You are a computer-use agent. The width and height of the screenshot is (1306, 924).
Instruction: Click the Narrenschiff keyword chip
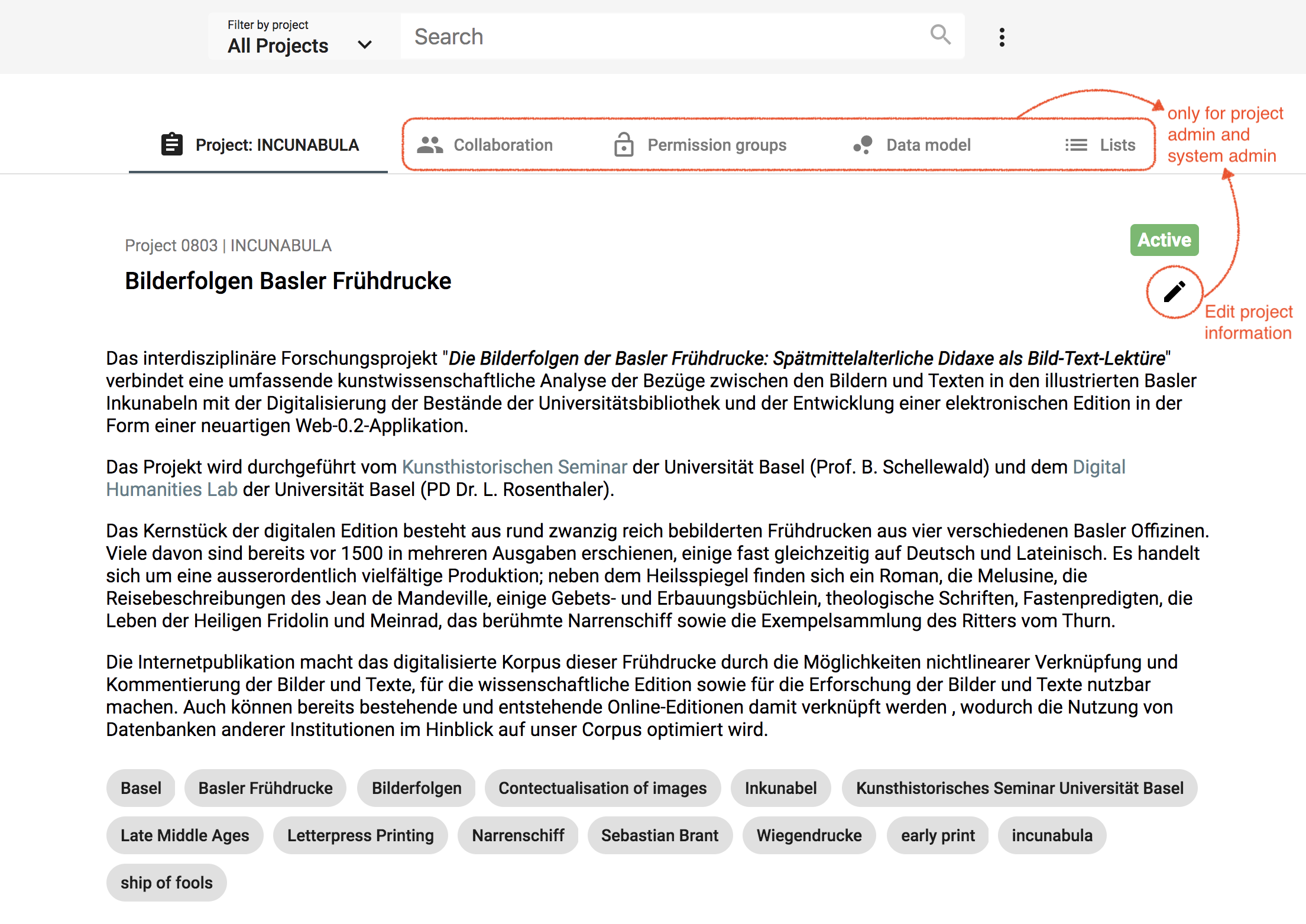tap(518, 835)
